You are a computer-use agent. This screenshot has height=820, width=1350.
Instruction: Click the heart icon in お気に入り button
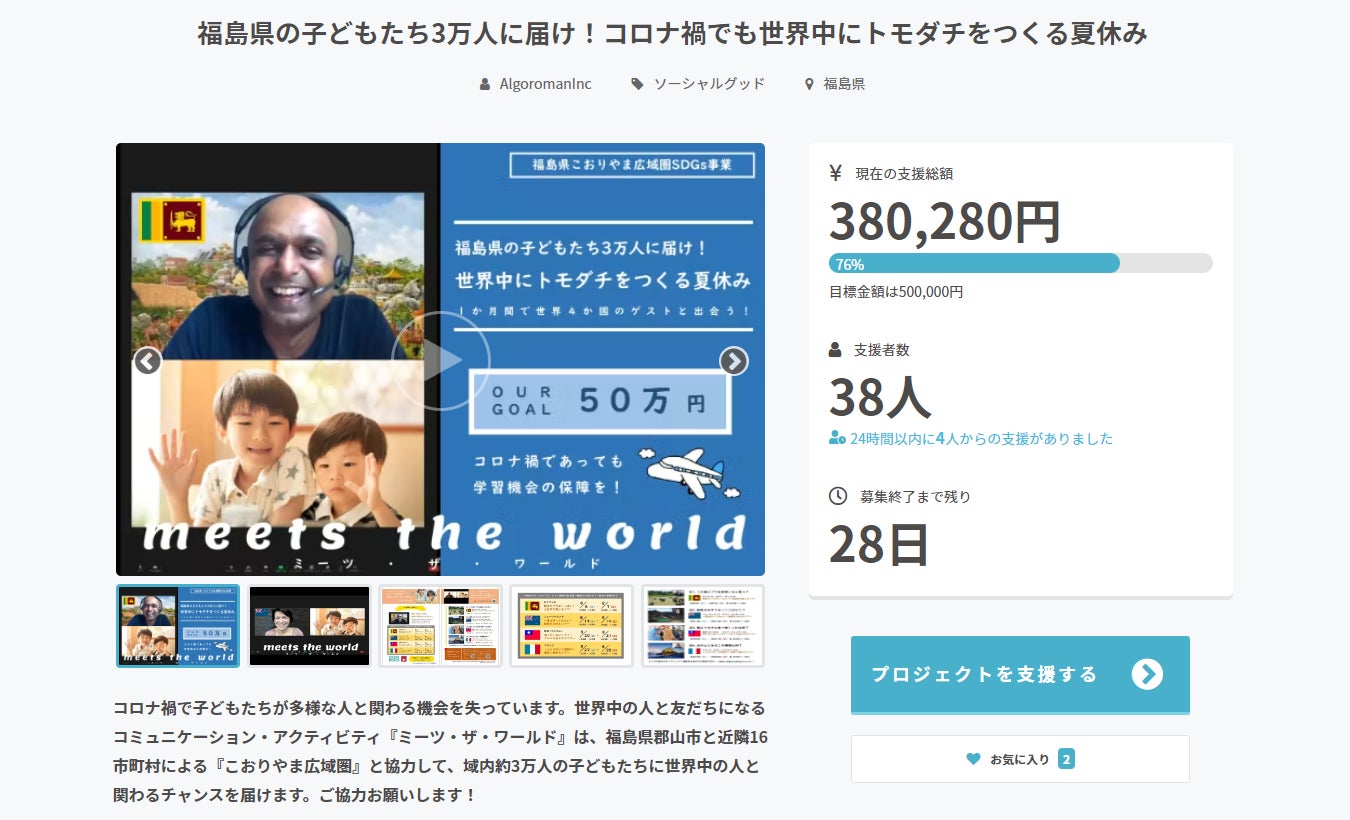973,759
